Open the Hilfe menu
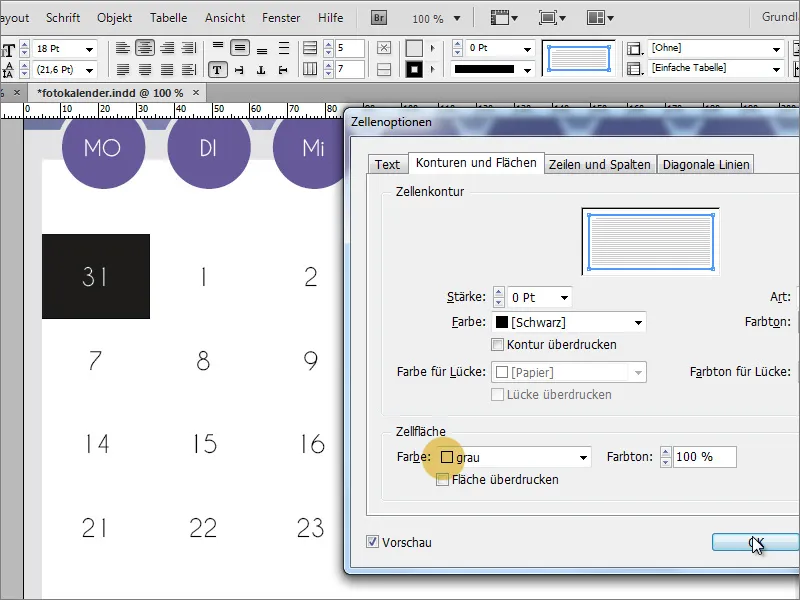Screen dimensions: 800x600 pos(330,18)
